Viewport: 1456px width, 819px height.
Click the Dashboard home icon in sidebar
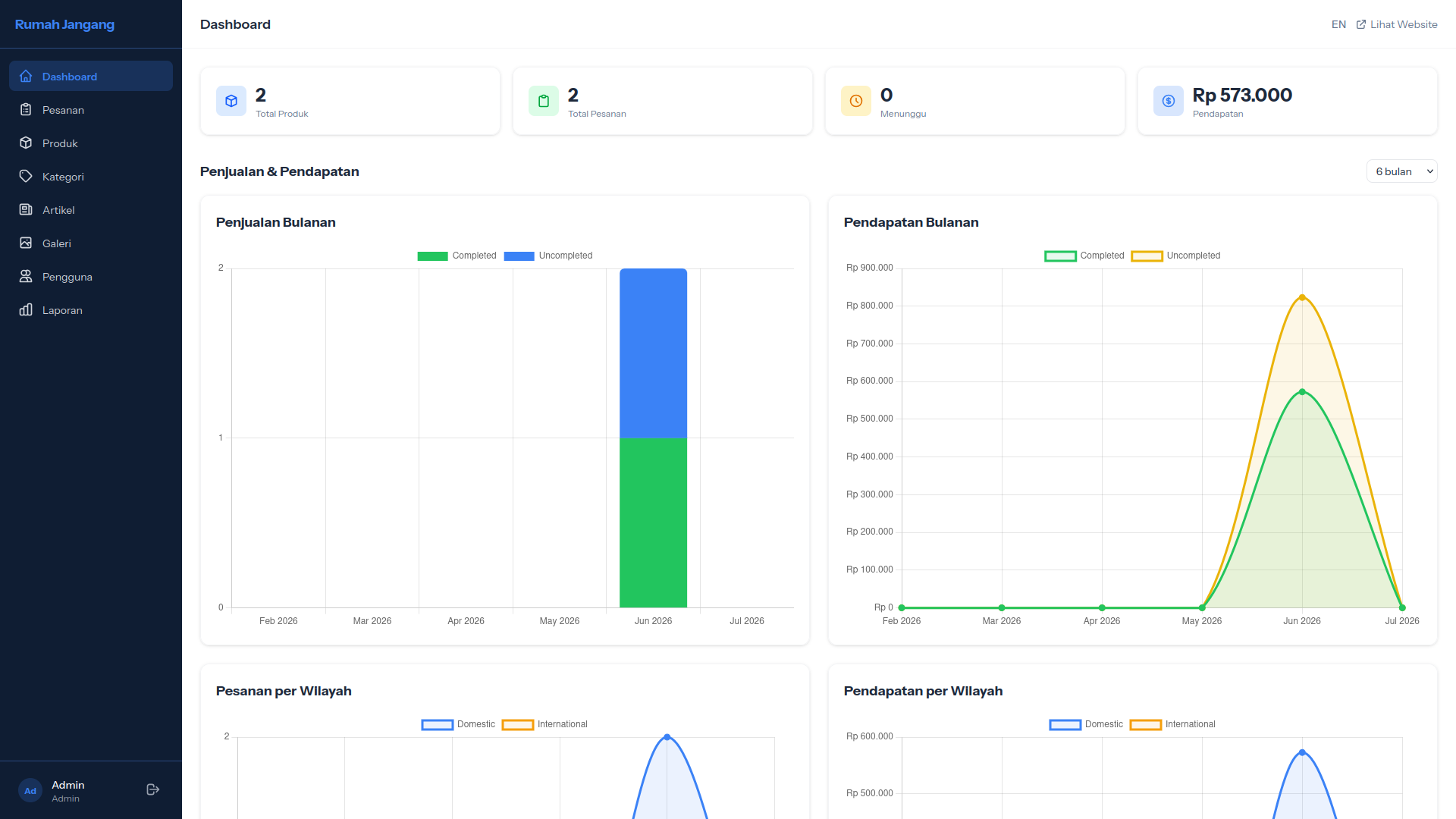click(26, 76)
